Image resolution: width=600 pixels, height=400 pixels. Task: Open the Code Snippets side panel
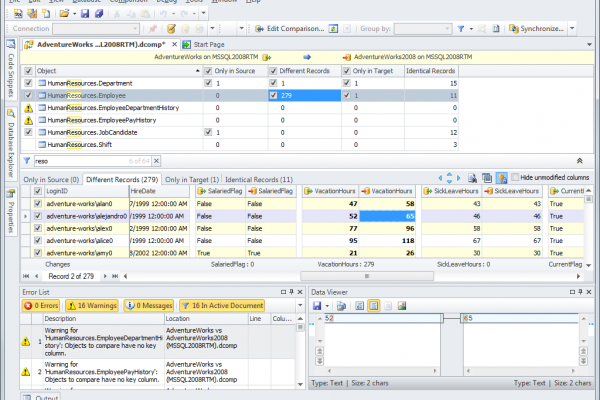click(11, 68)
